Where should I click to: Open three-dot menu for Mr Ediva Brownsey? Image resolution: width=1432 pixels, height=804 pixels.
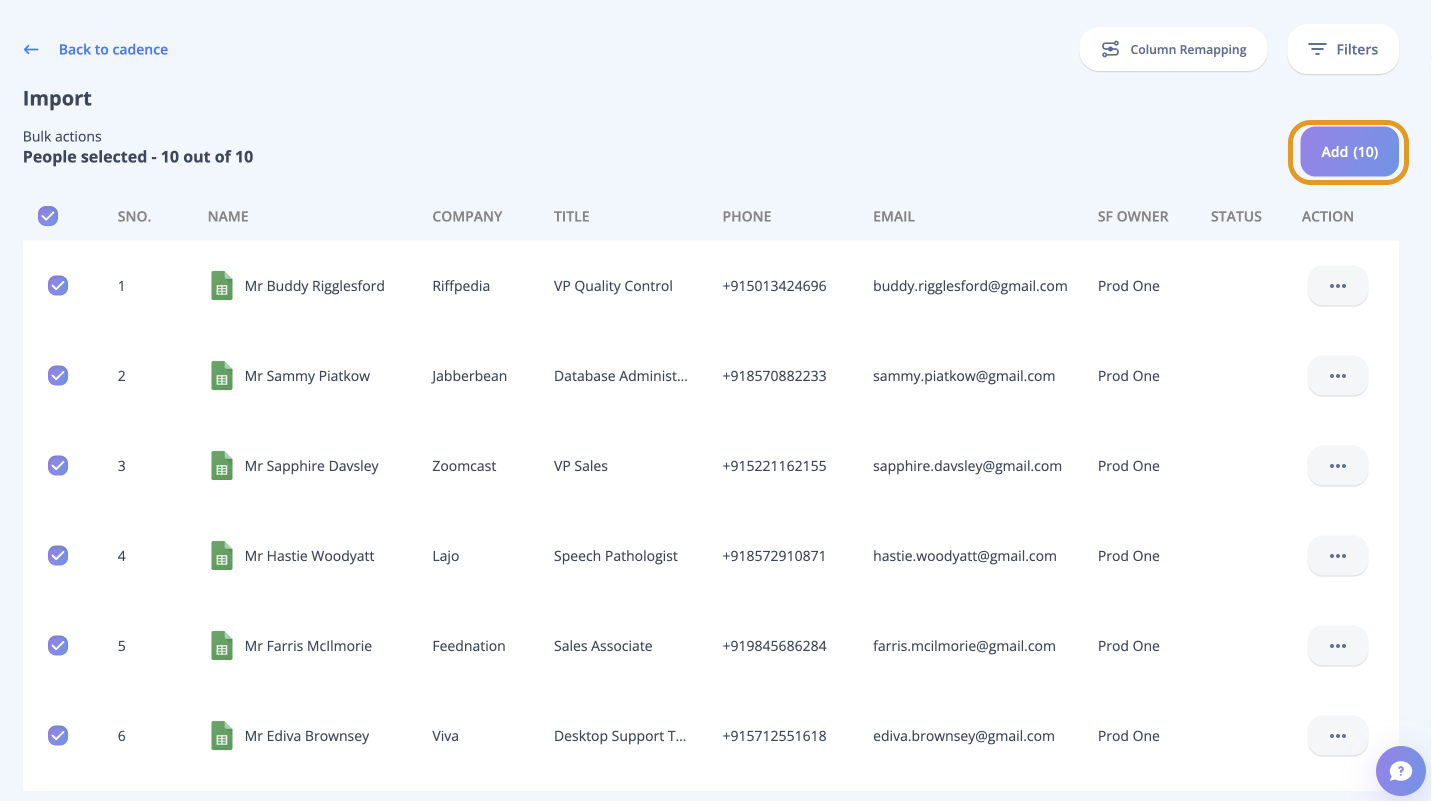pos(1337,736)
